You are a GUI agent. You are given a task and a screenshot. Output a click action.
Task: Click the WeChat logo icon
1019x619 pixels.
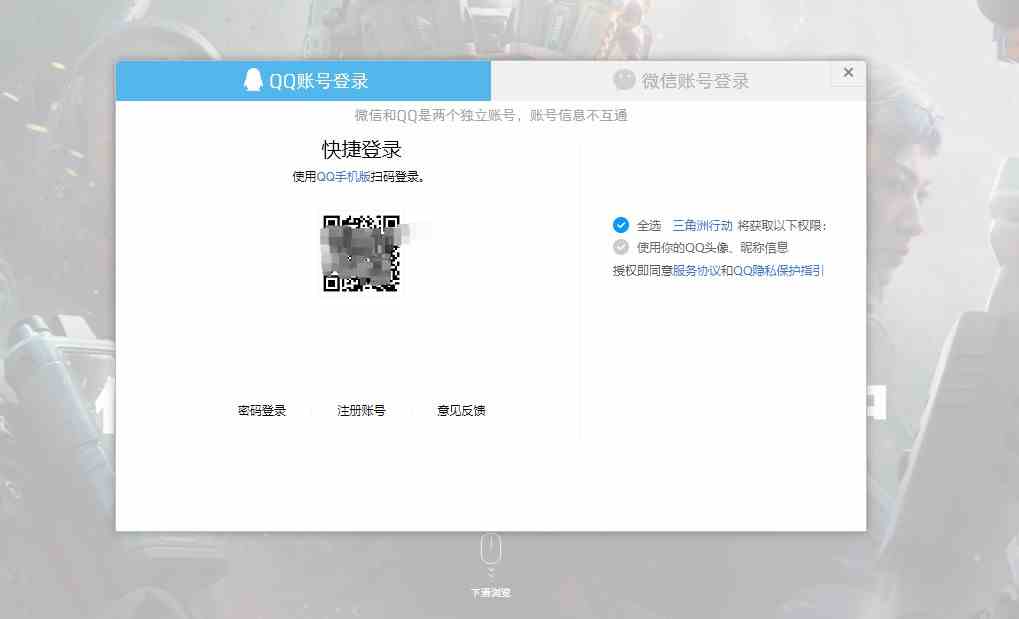tap(624, 80)
